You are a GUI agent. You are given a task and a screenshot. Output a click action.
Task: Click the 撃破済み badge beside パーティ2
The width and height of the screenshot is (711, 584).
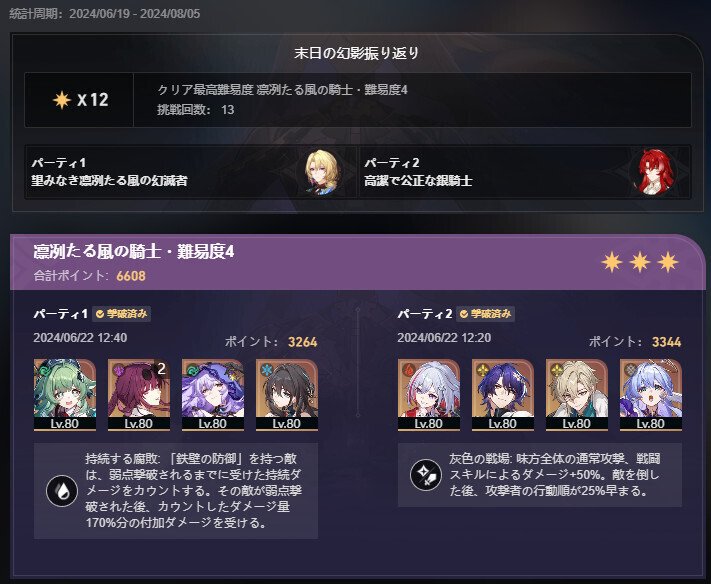pos(486,314)
